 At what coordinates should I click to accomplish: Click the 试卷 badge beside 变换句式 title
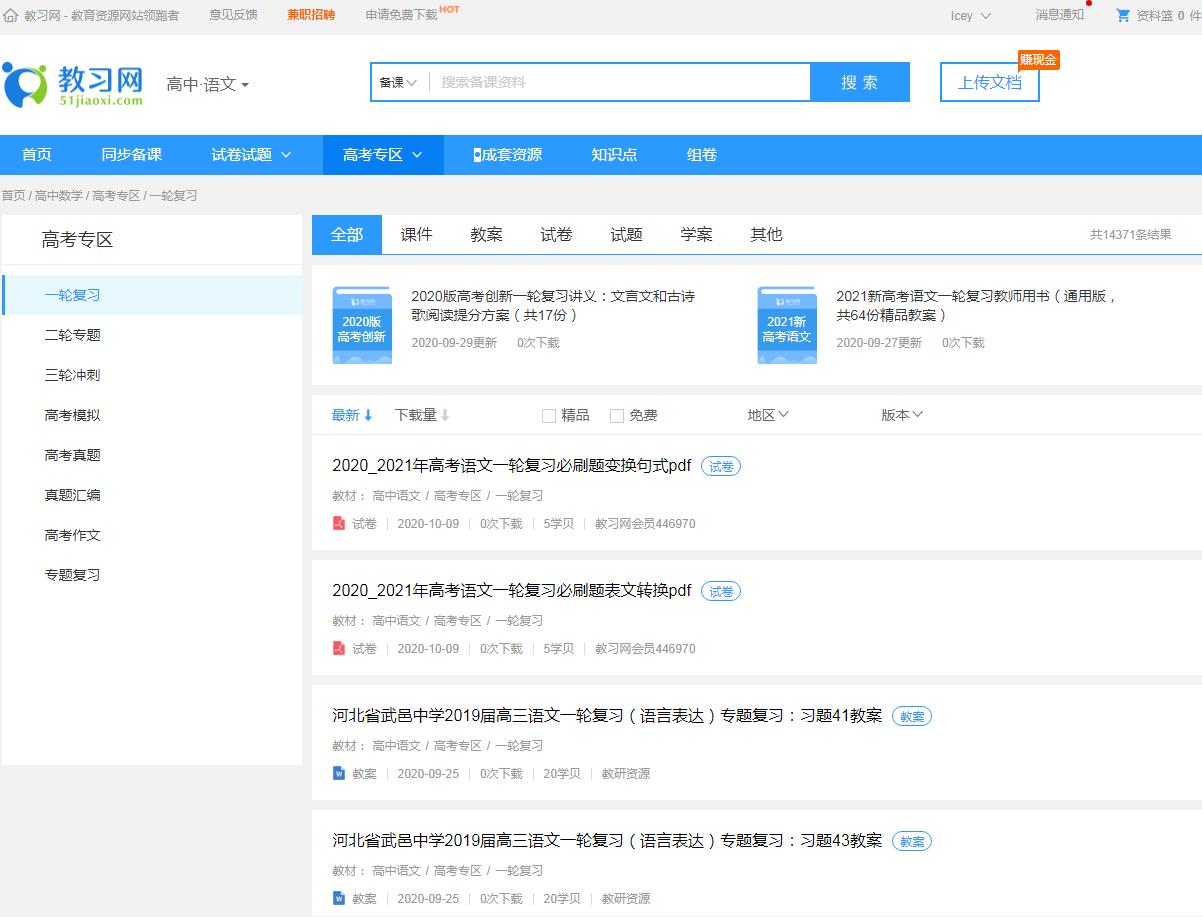tap(720, 465)
